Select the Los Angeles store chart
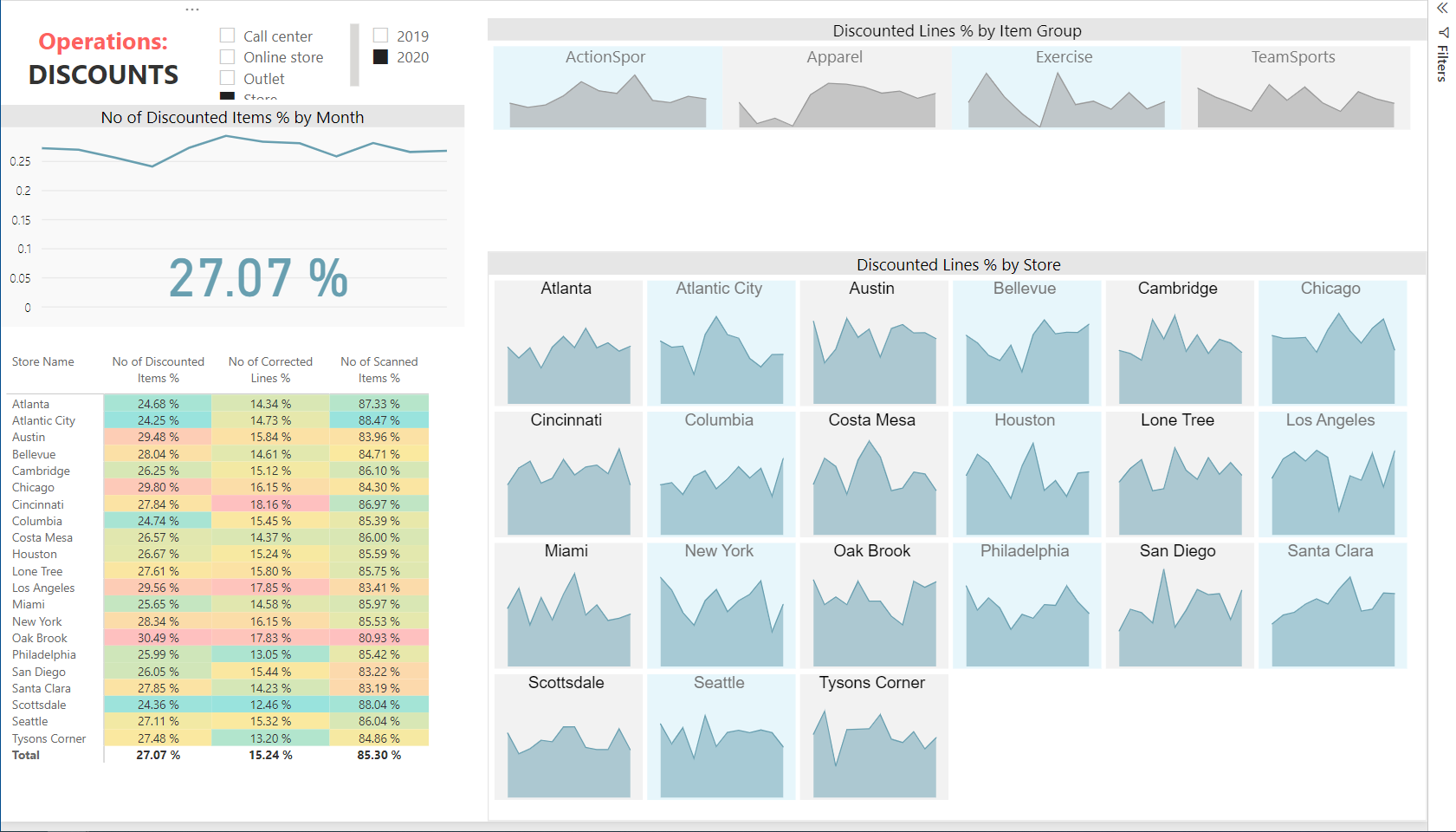The width and height of the screenshot is (1456, 832). [x=1332, y=474]
